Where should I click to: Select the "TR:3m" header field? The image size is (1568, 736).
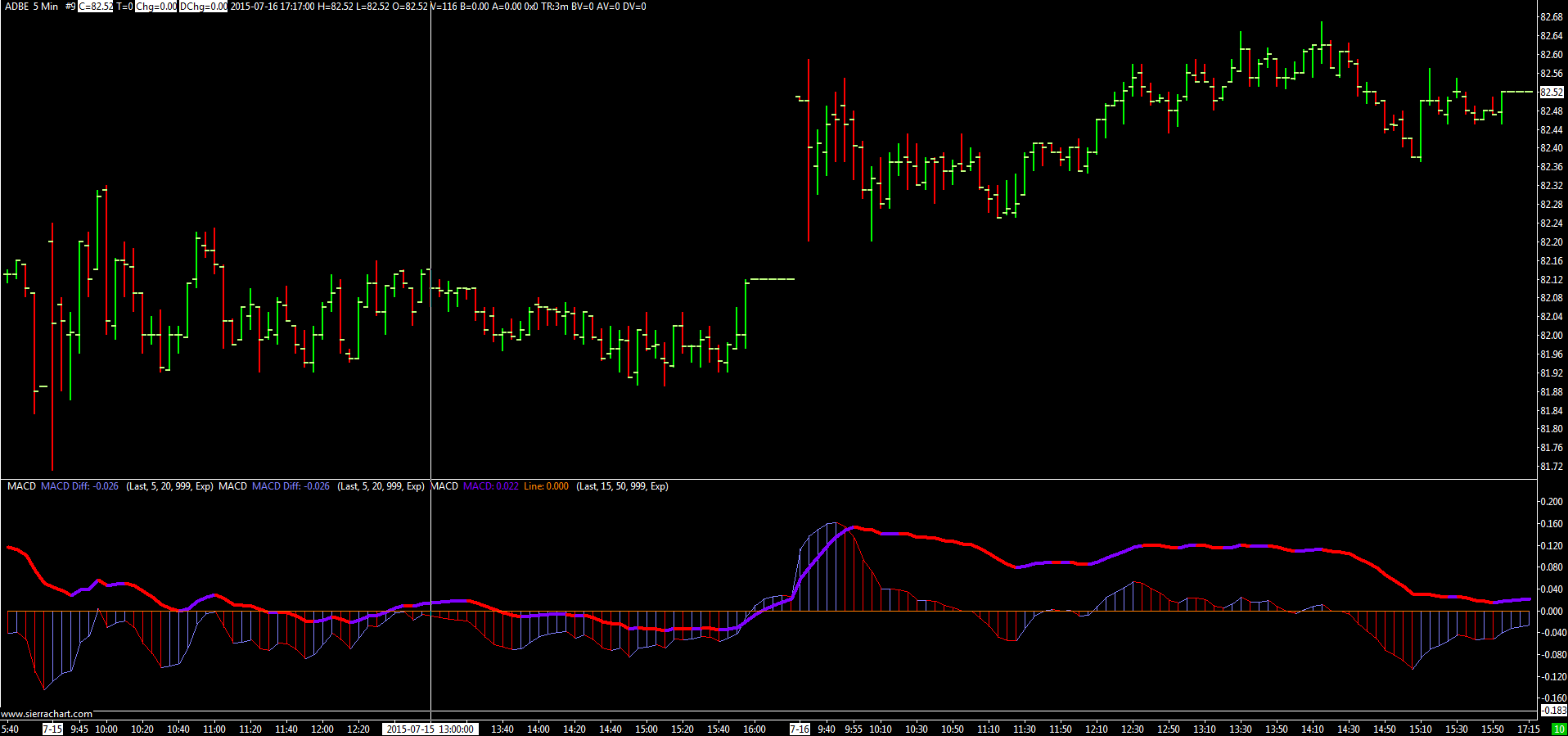(554, 7)
